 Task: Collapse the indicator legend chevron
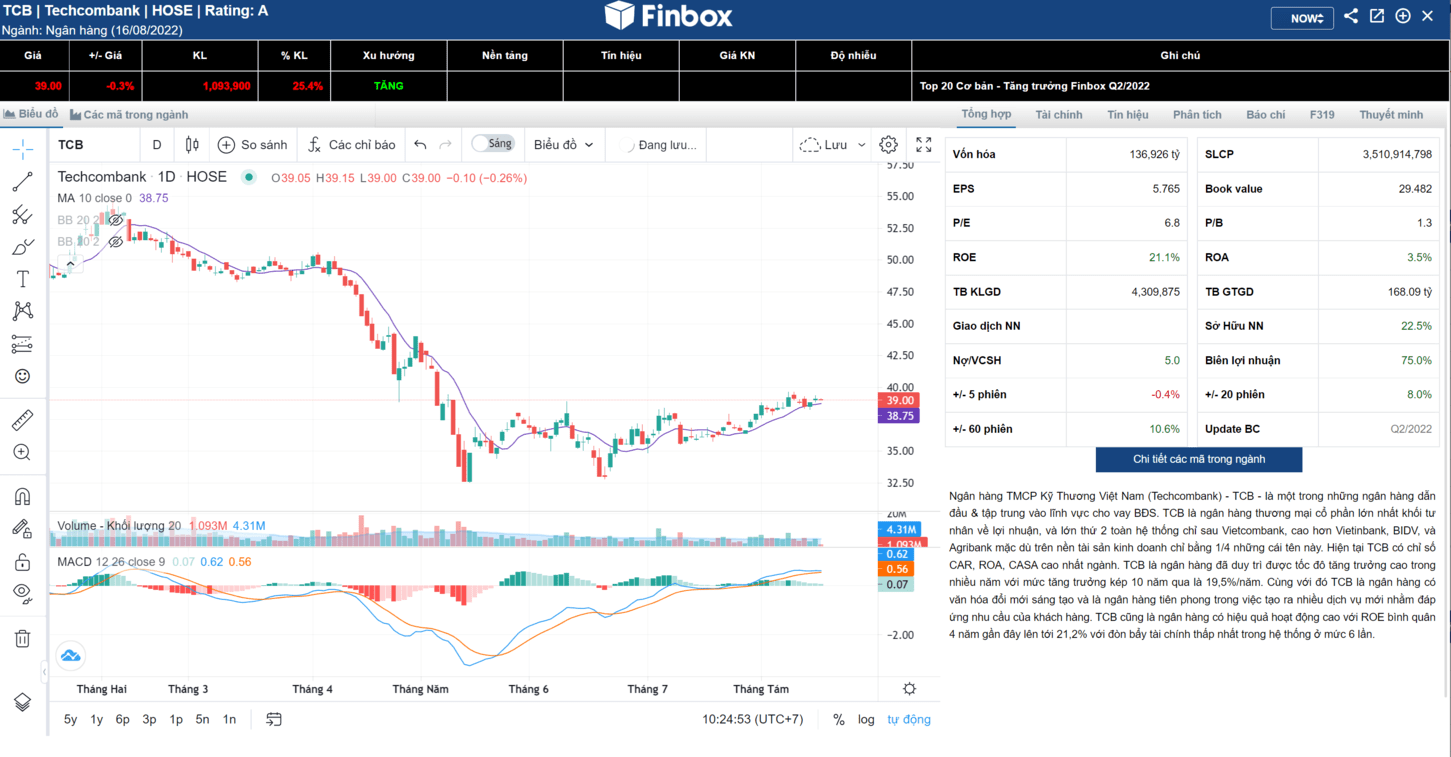tap(70, 265)
